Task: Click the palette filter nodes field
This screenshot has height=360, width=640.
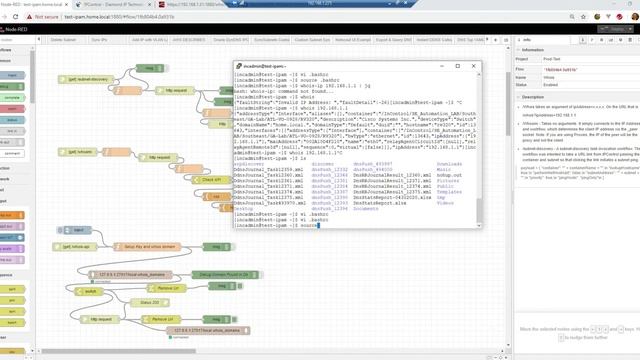Action: 18,40
